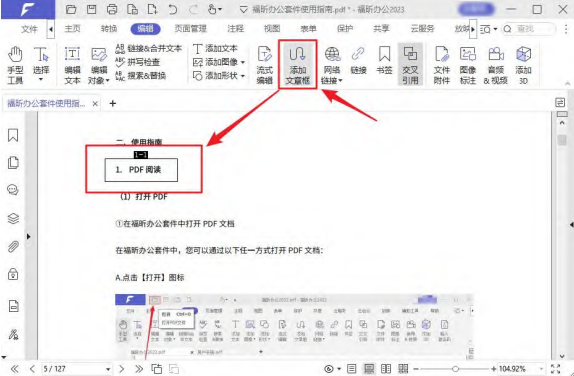Expand the 网络链接 dropdown
The height and width of the screenshot is (376, 574).
340,81
